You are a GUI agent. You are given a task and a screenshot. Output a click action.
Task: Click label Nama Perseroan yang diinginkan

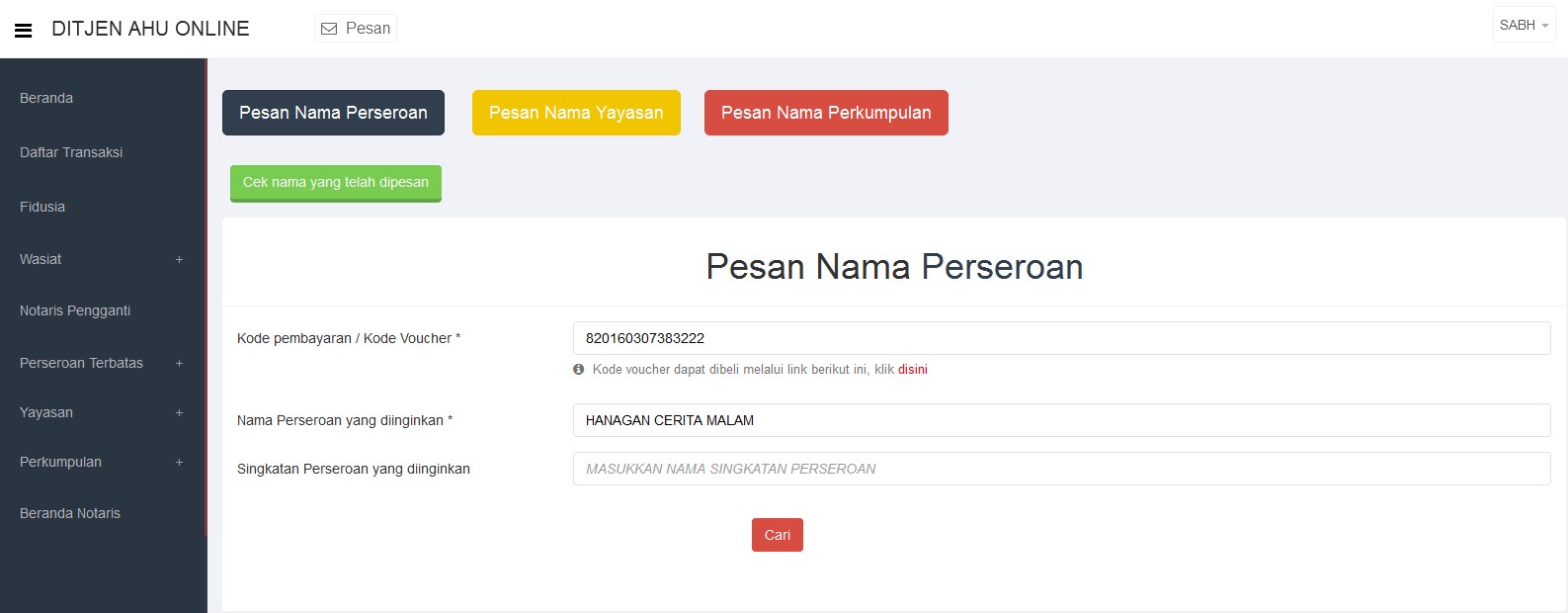click(345, 420)
